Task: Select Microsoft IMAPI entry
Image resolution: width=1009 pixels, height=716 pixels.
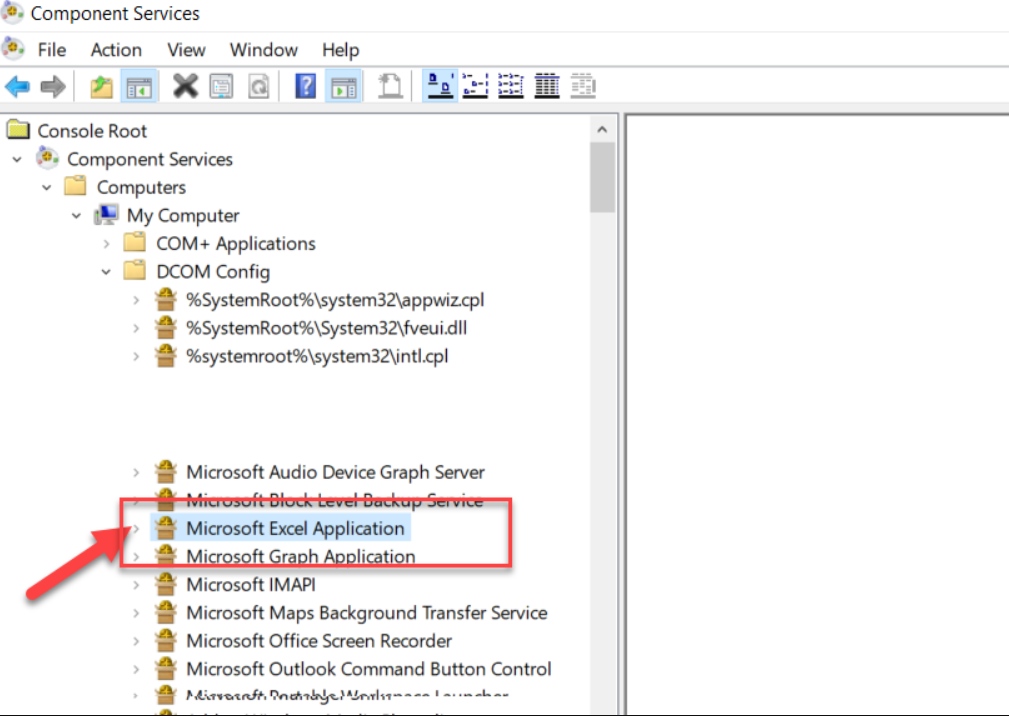Action: (x=251, y=585)
